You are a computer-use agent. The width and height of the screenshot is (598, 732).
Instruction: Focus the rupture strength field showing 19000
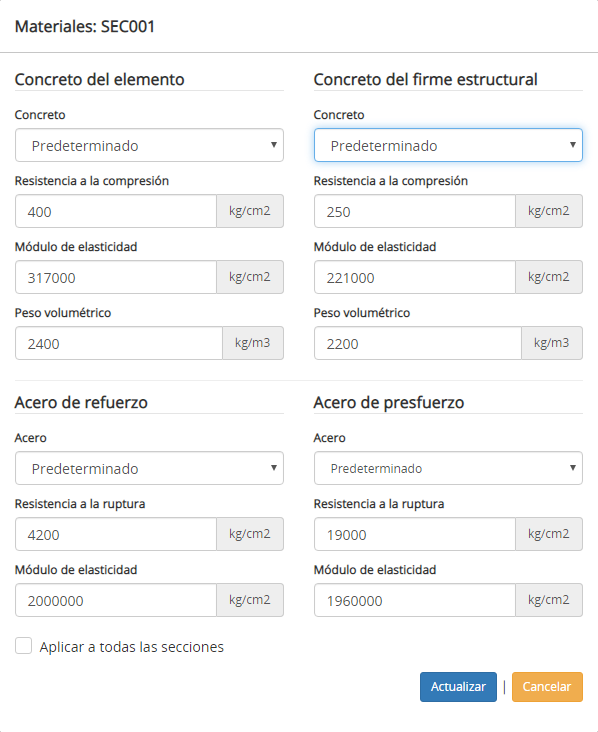pyautogui.click(x=415, y=534)
